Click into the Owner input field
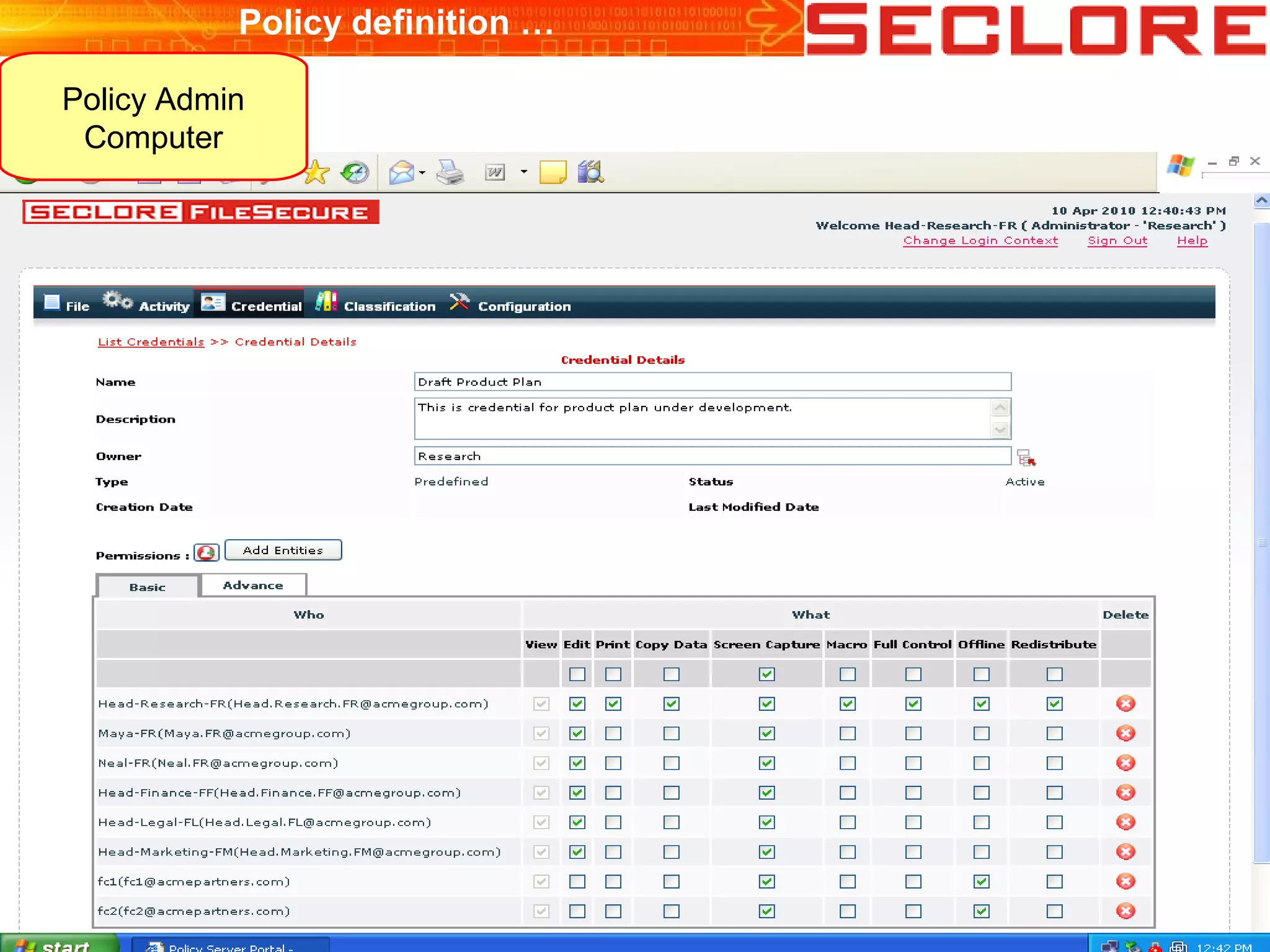1270x952 pixels. [x=713, y=456]
